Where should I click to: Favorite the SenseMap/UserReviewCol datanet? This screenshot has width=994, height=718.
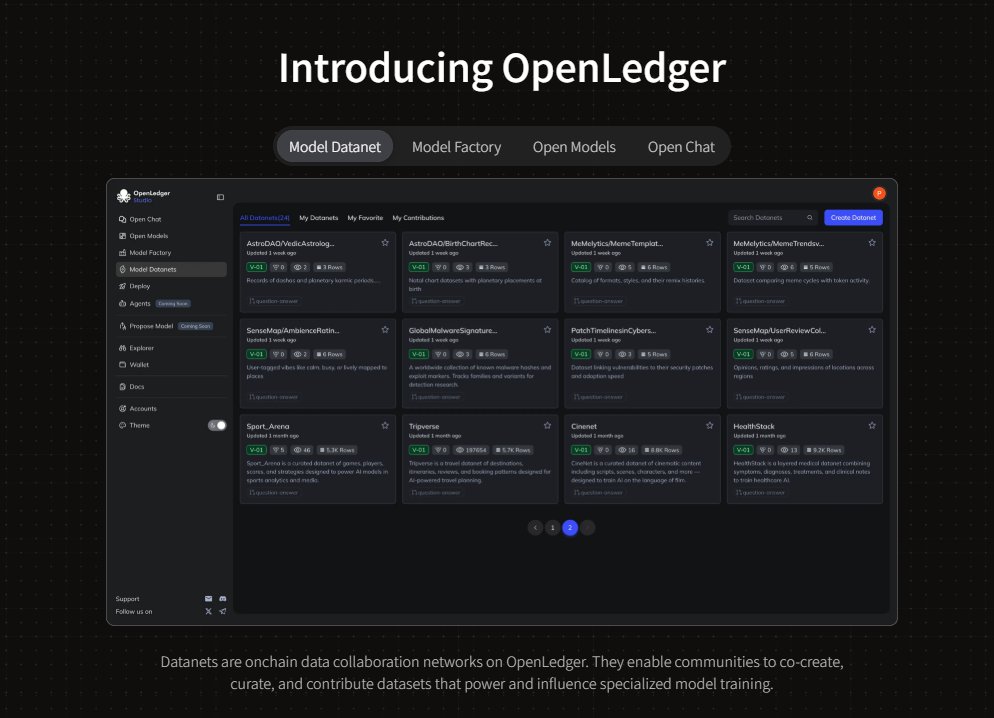(872, 330)
